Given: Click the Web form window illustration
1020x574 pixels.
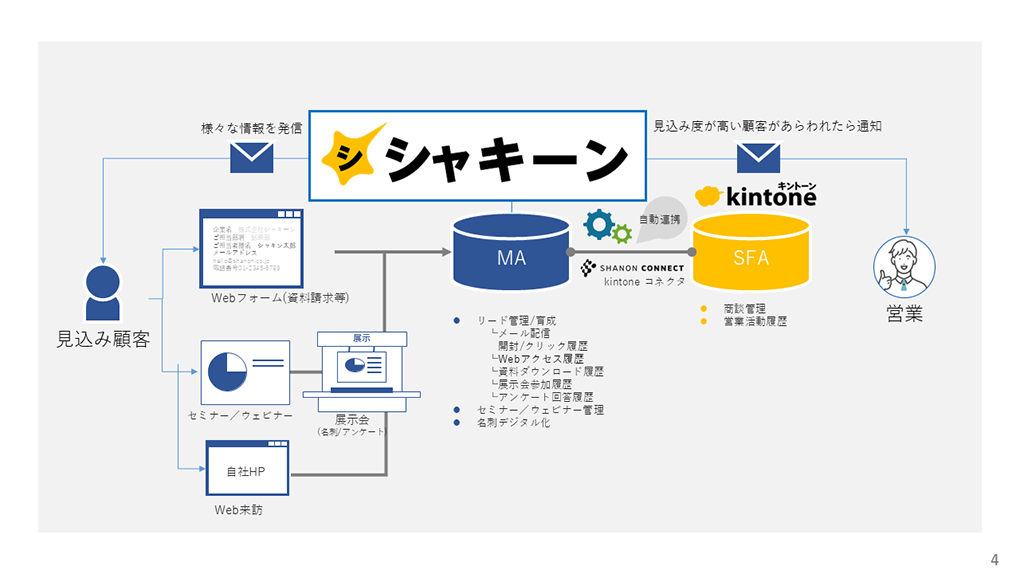Looking at the screenshot, I should (x=251, y=249).
